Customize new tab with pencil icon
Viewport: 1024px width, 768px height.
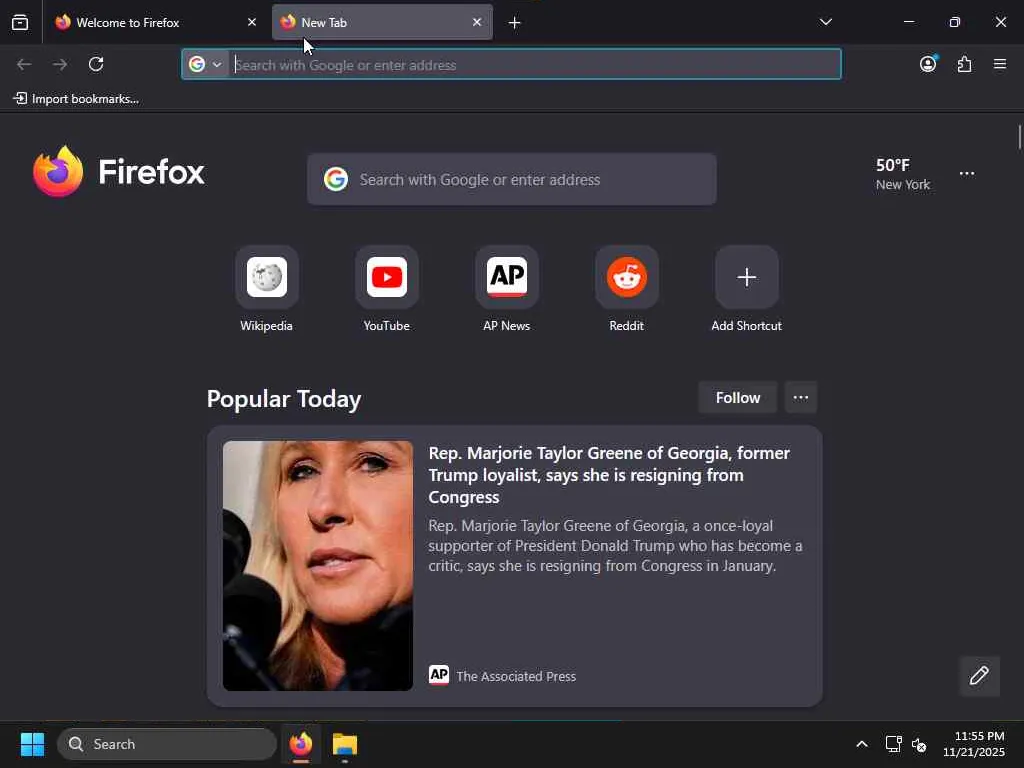(979, 676)
